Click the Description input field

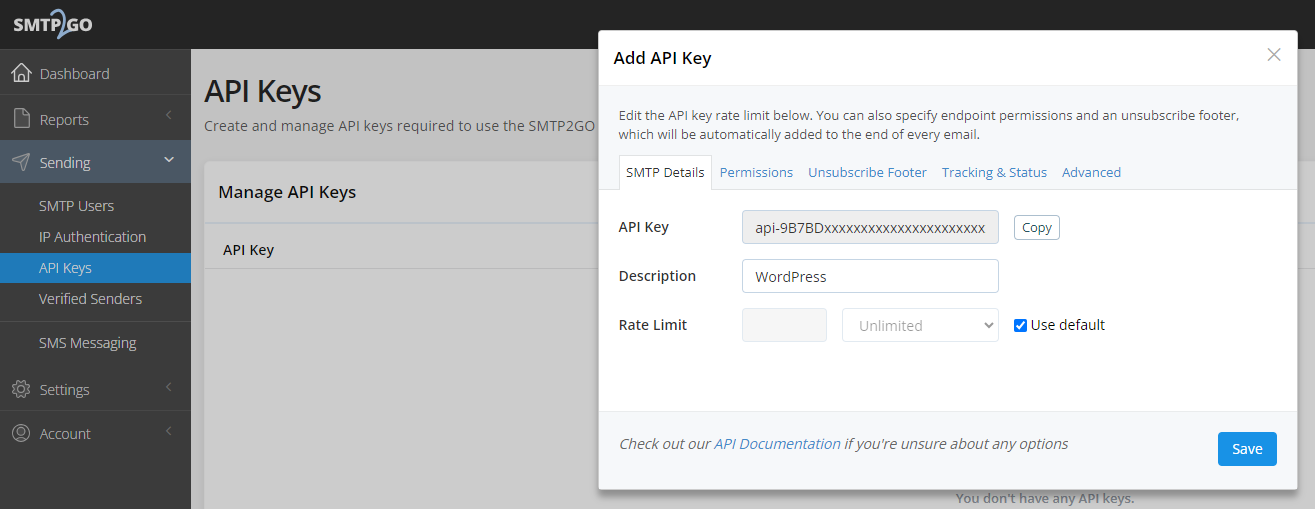pyautogui.click(x=870, y=276)
